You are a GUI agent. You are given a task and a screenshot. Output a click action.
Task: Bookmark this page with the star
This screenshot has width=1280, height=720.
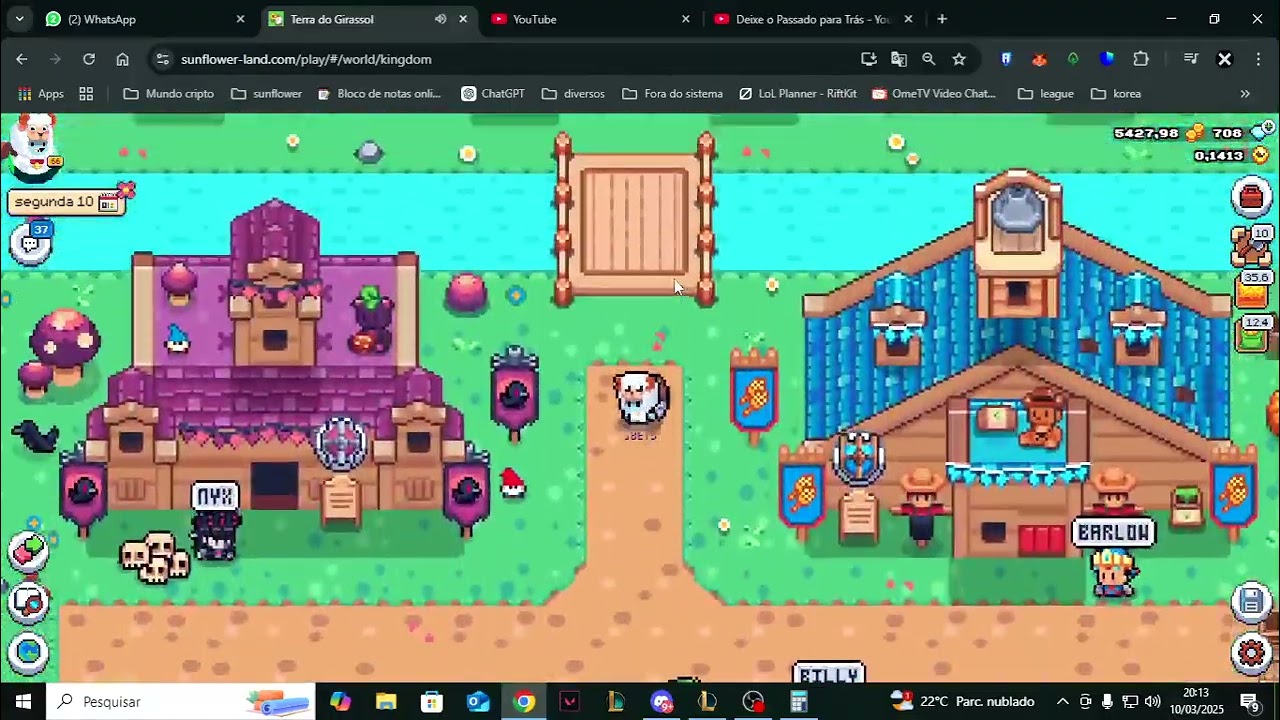(959, 59)
